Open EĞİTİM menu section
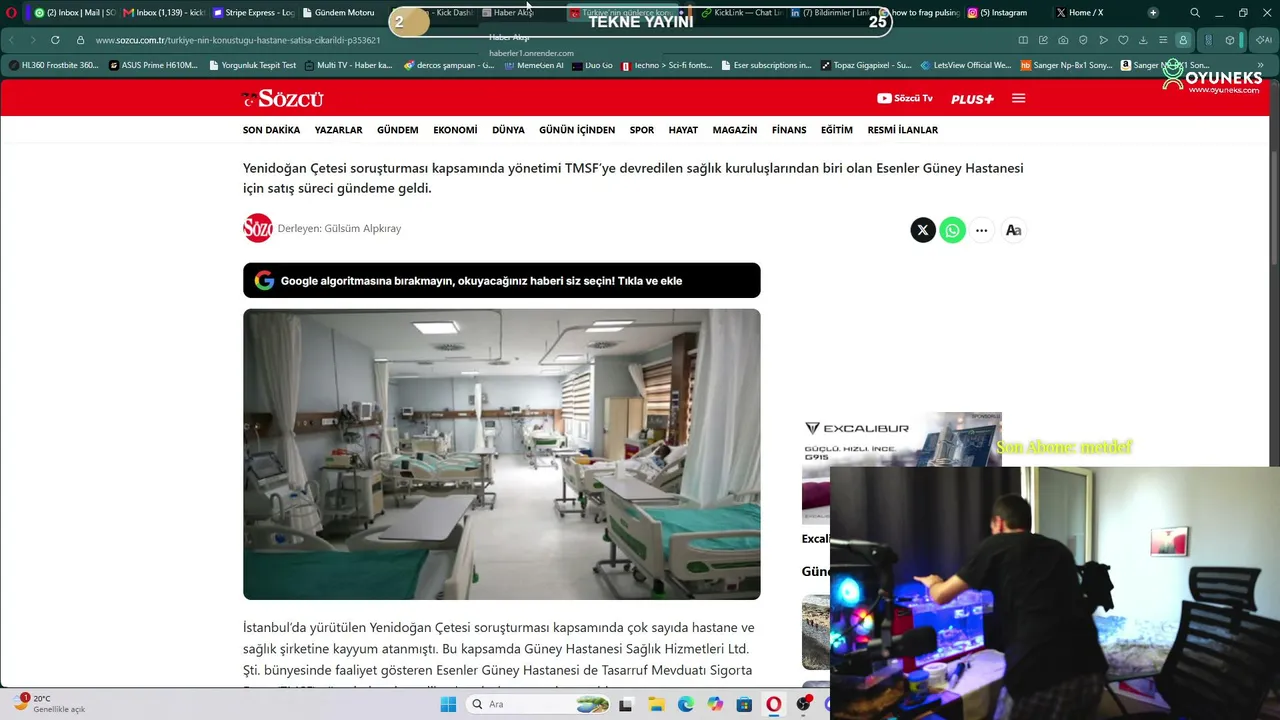 [837, 130]
